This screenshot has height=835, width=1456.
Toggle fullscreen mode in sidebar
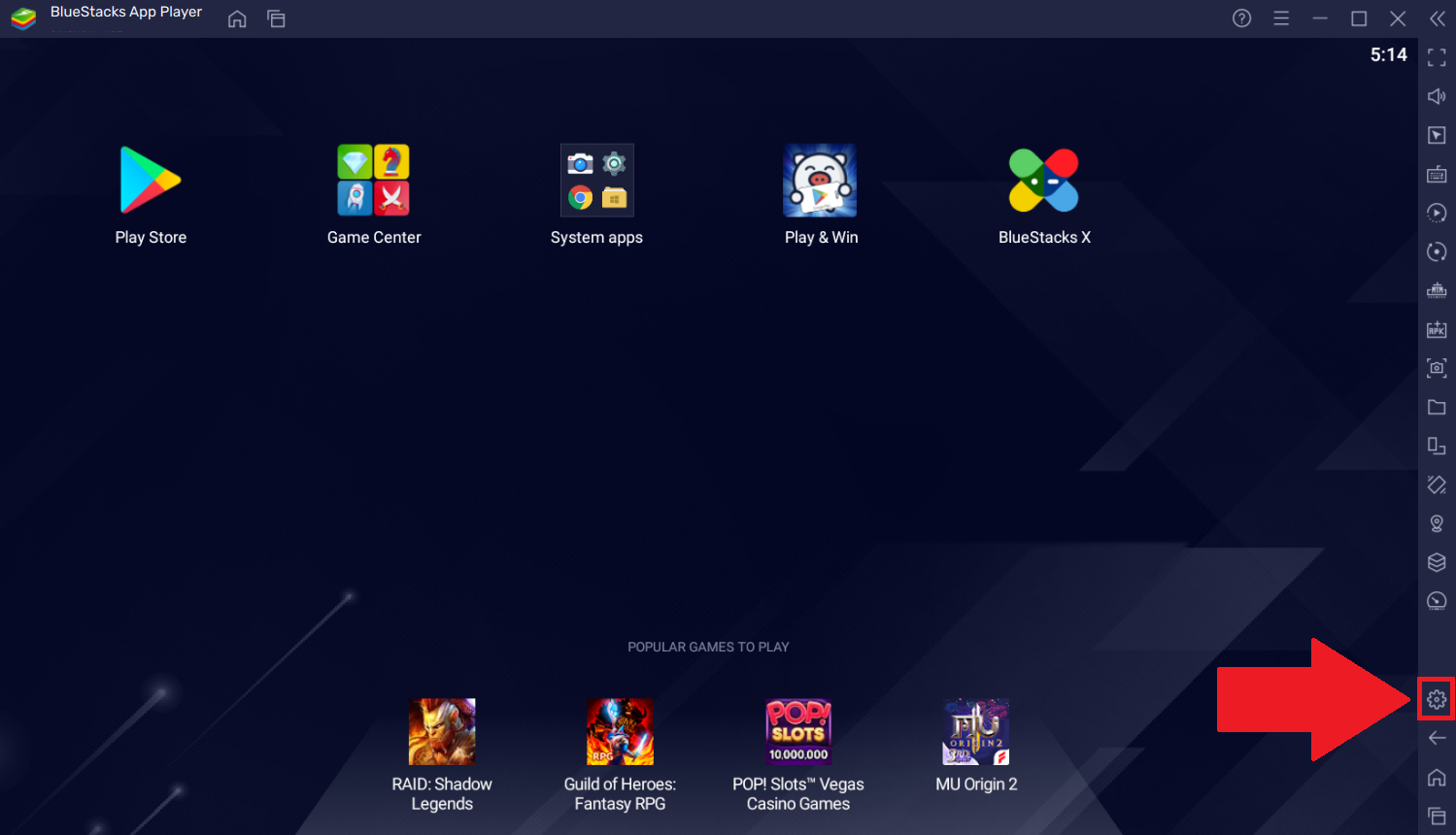coord(1437,58)
